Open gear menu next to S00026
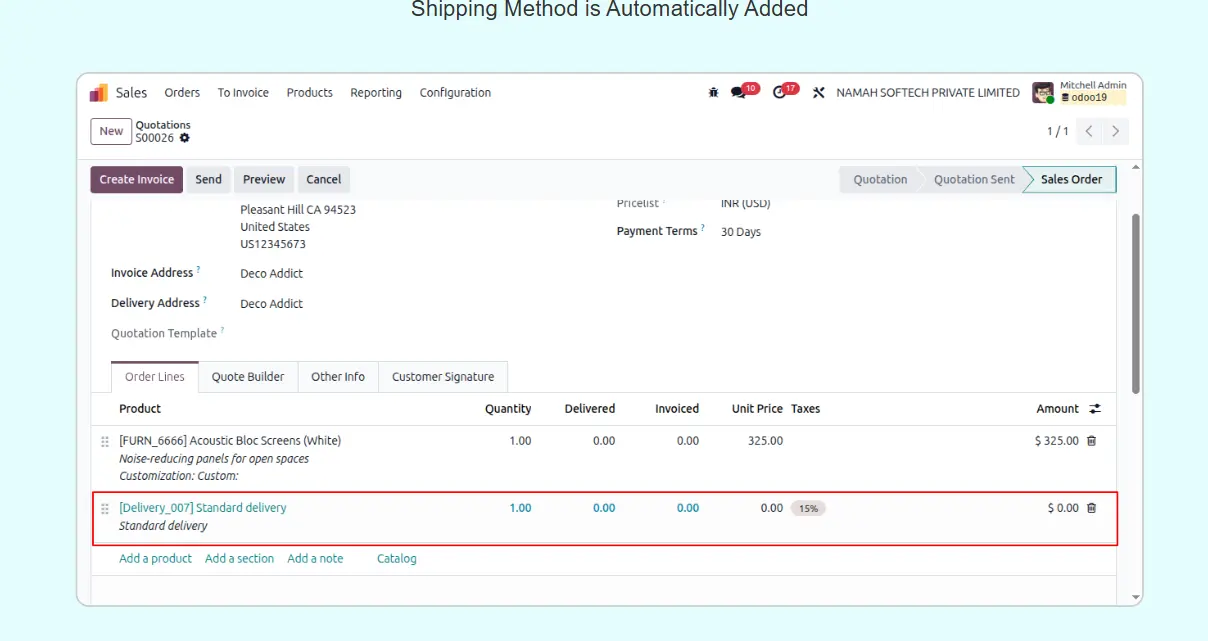This screenshot has height=641, width=1208. point(185,138)
